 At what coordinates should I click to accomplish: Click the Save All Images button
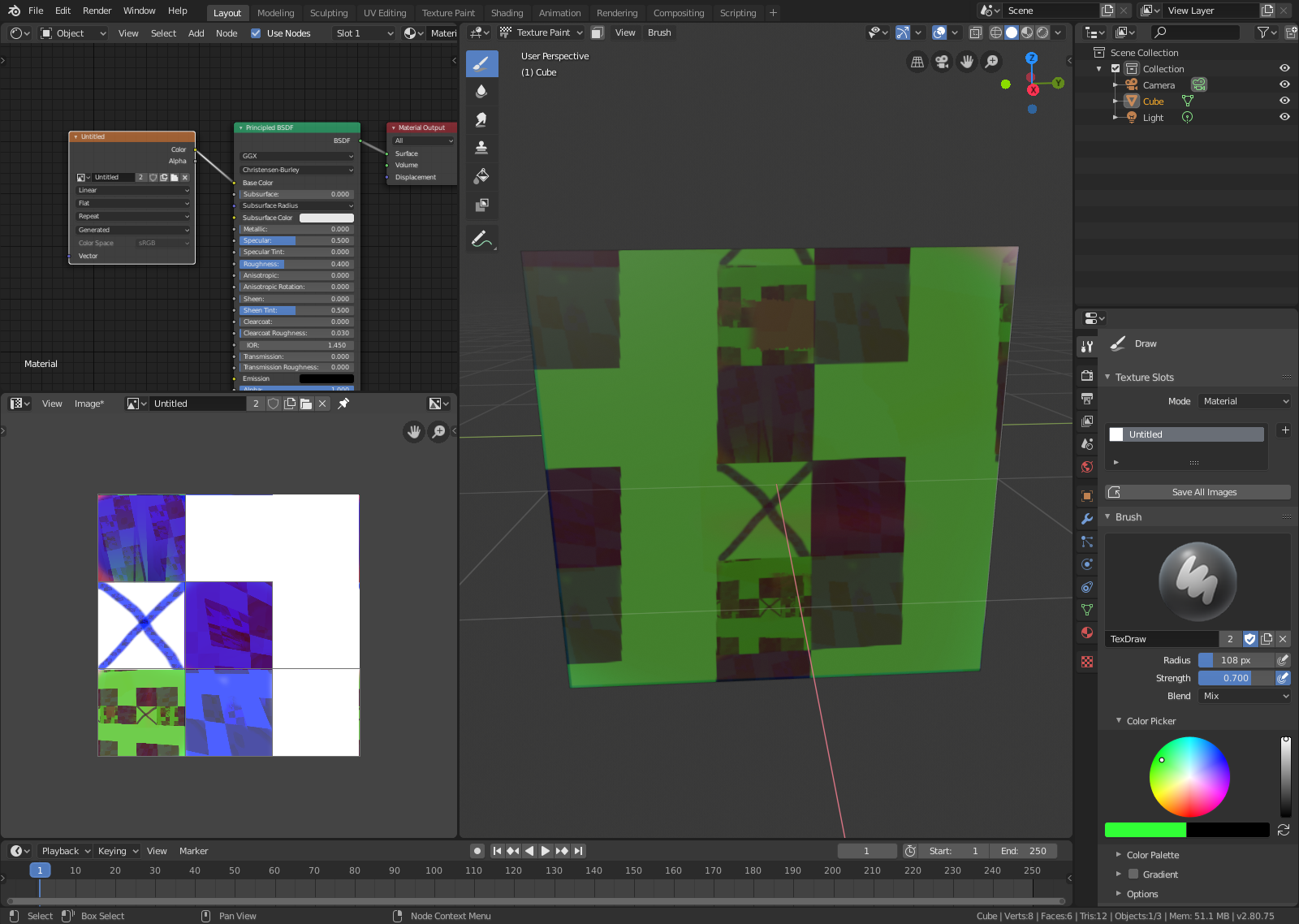coord(1198,492)
